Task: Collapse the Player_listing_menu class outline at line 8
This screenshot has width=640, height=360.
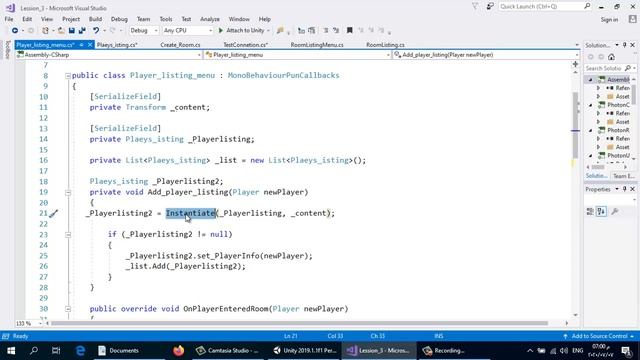Action: 68,76
